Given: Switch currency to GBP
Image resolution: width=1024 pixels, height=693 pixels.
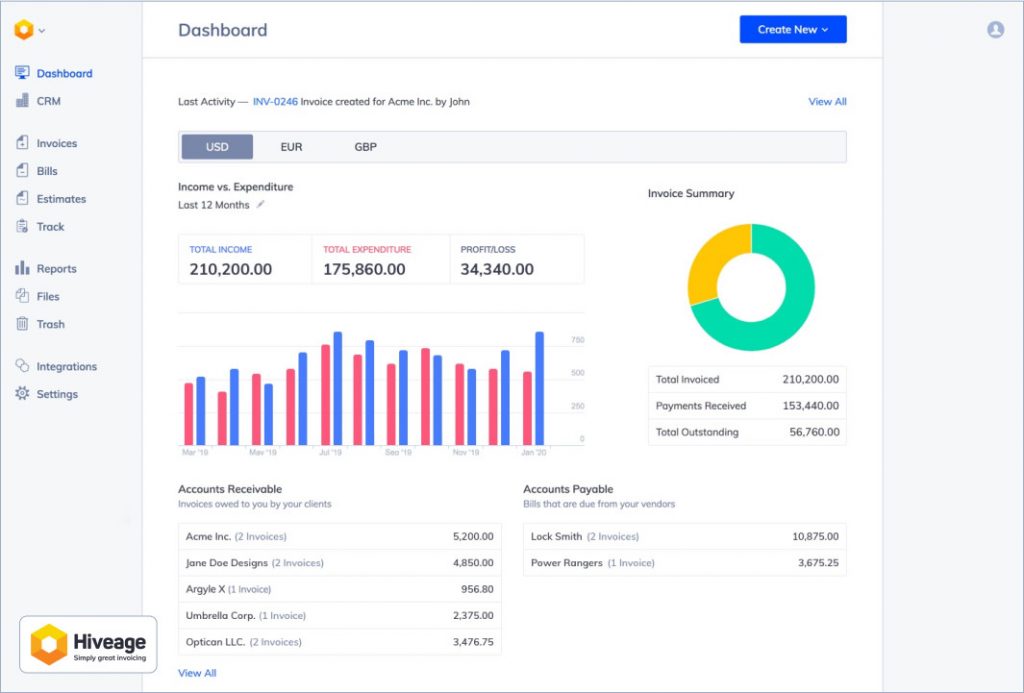Looking at the screenshot, I should point(365,147).
